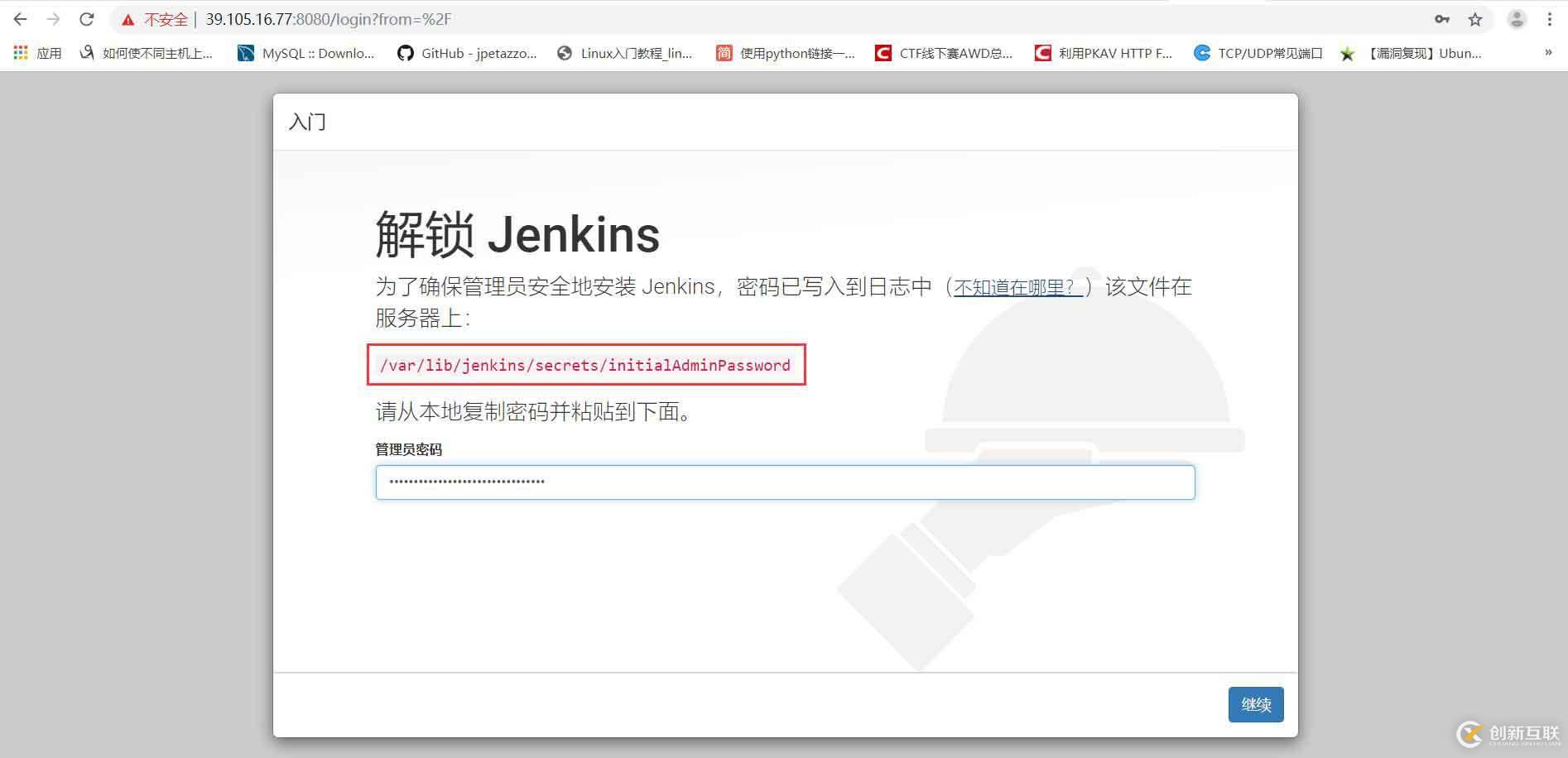This screenshot has width=1568, height=758.
Task: Click the browser Back arrow
Action: pyautogui.click(x=20, y=19)
